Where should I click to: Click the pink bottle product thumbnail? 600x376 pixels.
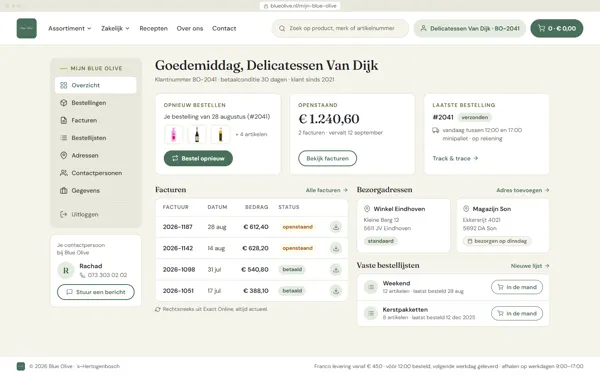click(x=173, y=135)
